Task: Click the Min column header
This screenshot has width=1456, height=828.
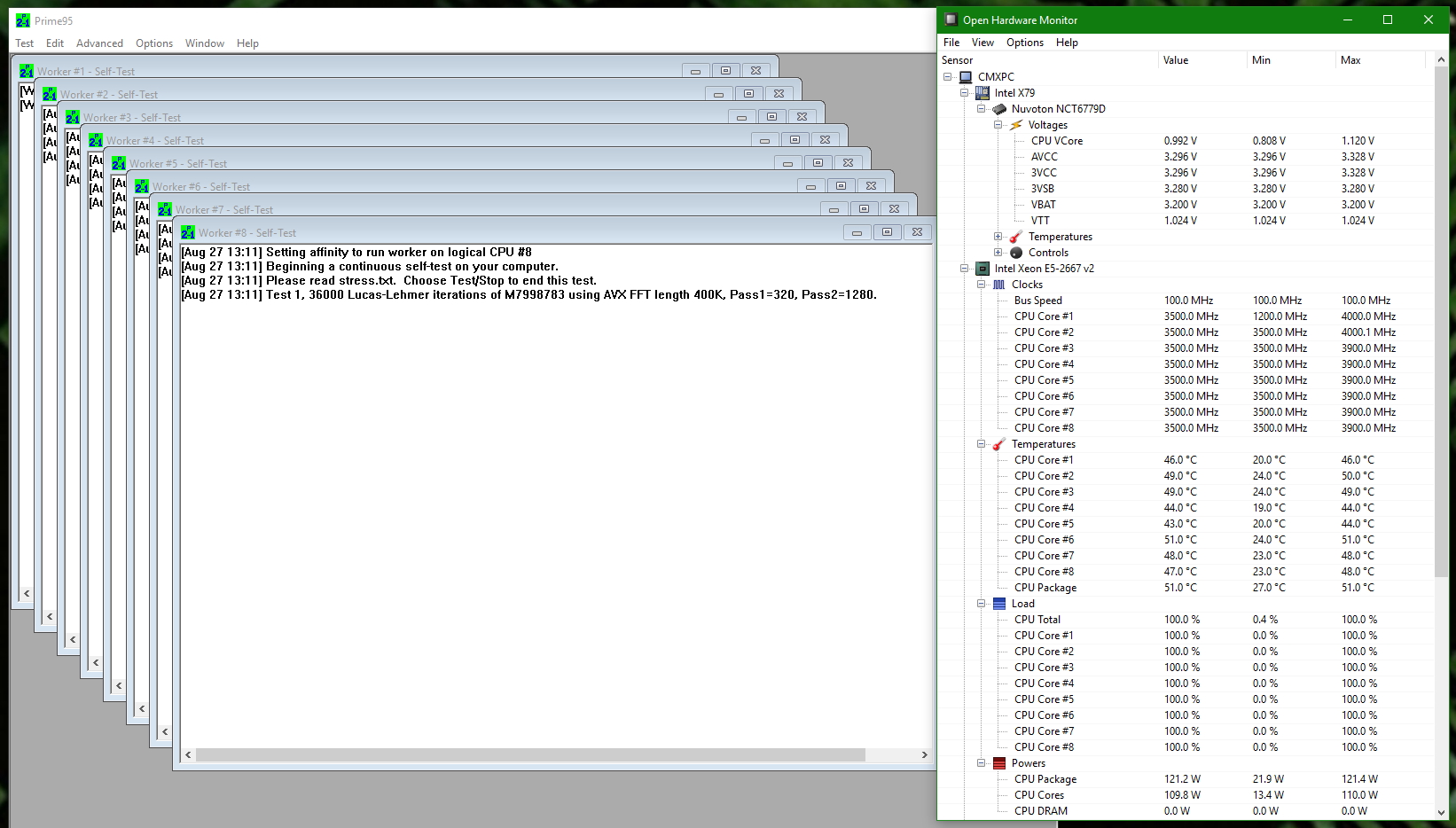Action: (1291, 60)
